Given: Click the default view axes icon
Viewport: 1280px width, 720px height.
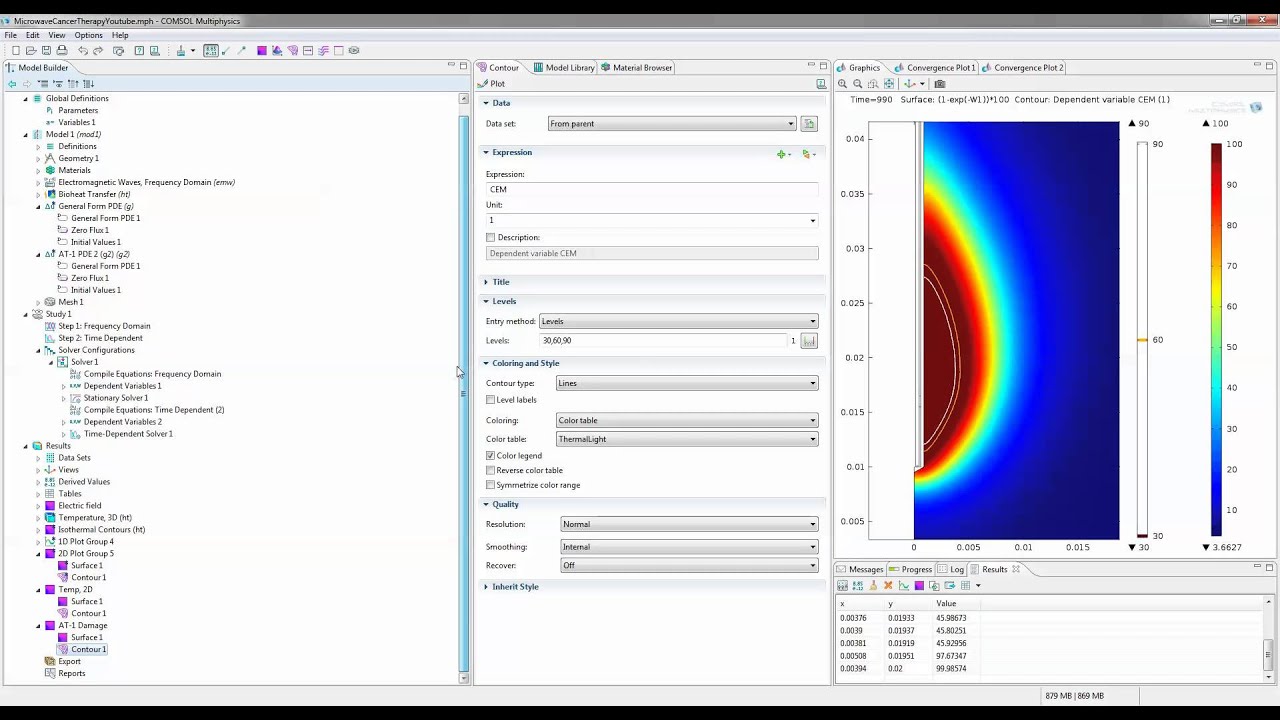Looking at the screenshot, I should click(x=909, y=84).
